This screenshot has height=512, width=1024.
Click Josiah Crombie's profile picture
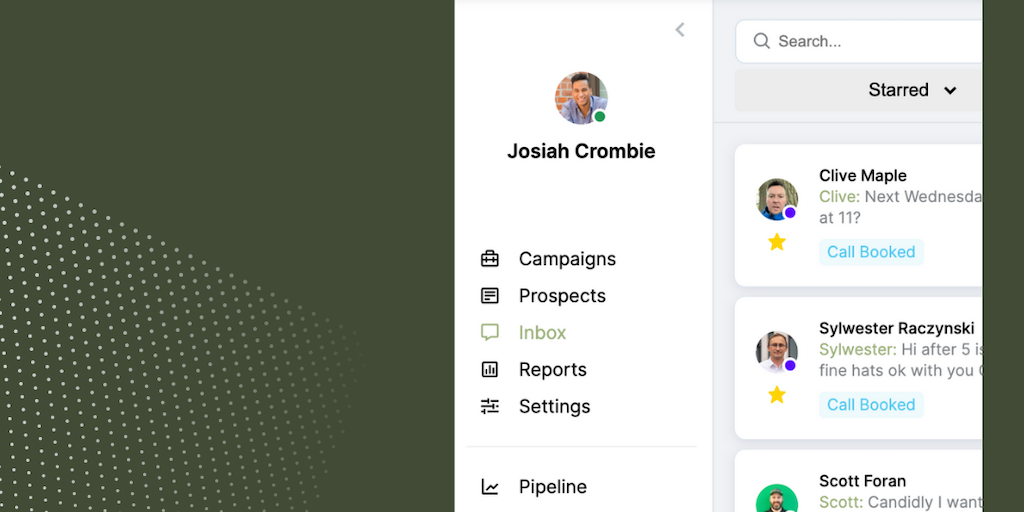pyautogui.click(x=581, y=98)
